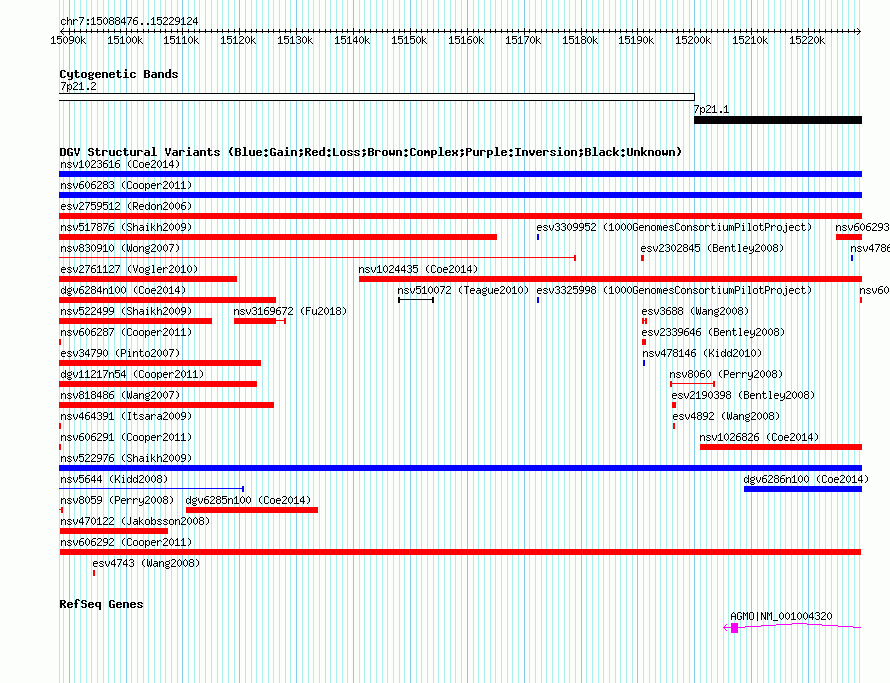The width and height of the screenshot is (890, 683).
Task: Click the nsv830910 (Wong2007) variant label
Action: coord(120,248)
